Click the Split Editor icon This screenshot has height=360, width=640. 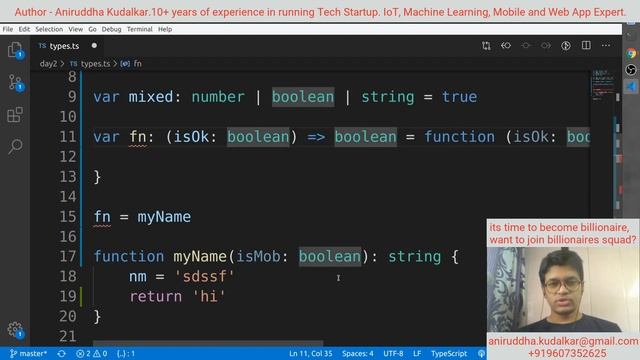point(586,45)
